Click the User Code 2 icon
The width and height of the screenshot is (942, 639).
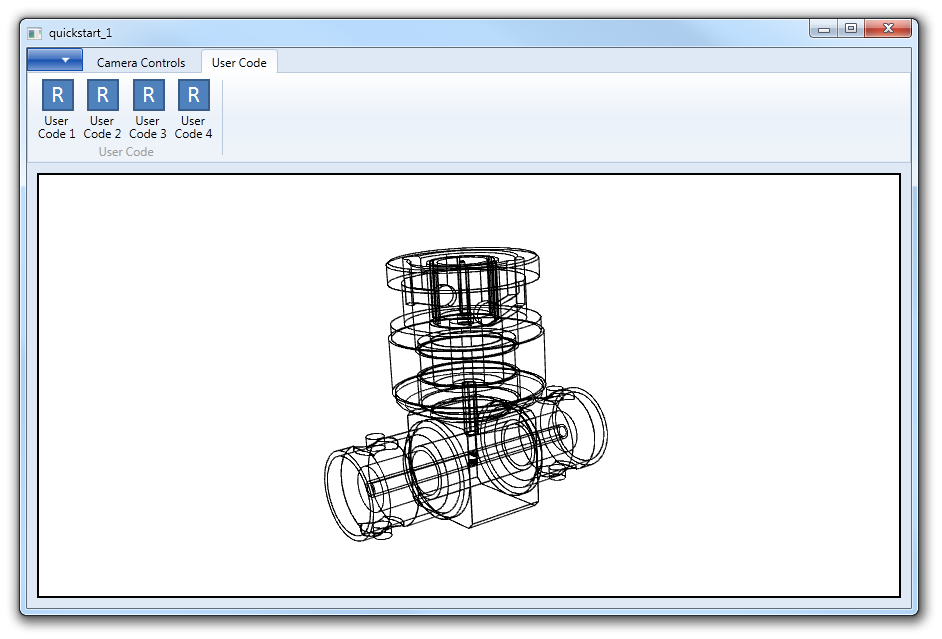[102, 110]
